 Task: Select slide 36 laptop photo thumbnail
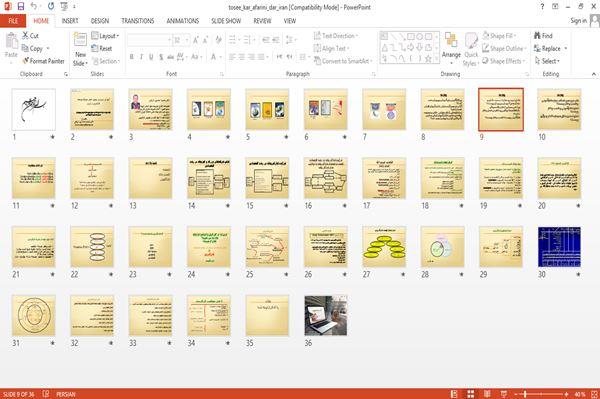pos(326,316)
